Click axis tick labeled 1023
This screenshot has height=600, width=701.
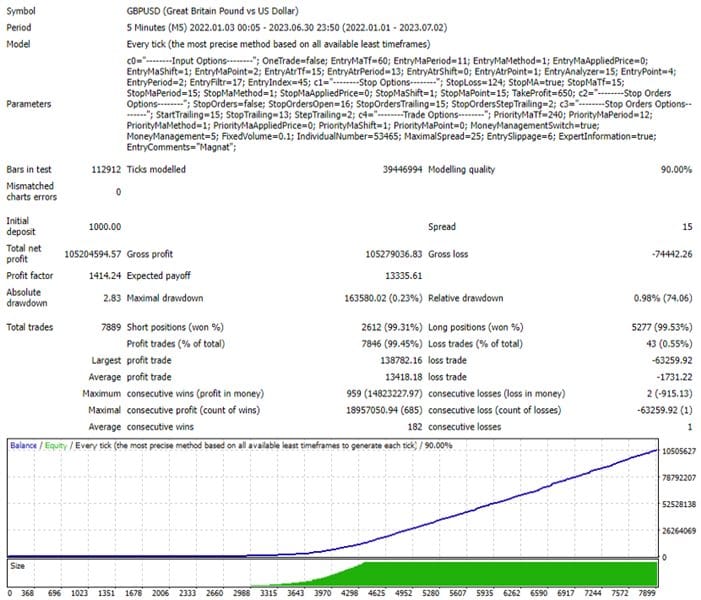pyautogui.click(x=79, y=593)
